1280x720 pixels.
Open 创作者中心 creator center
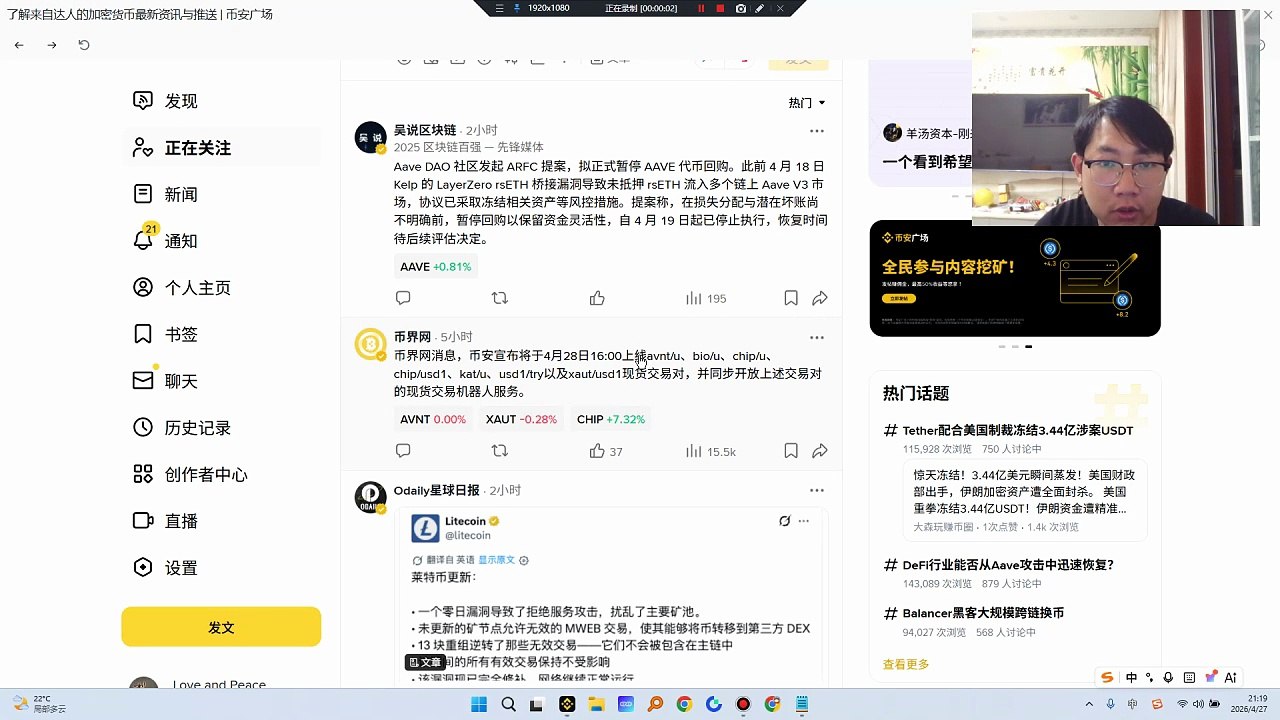(190, 475)
